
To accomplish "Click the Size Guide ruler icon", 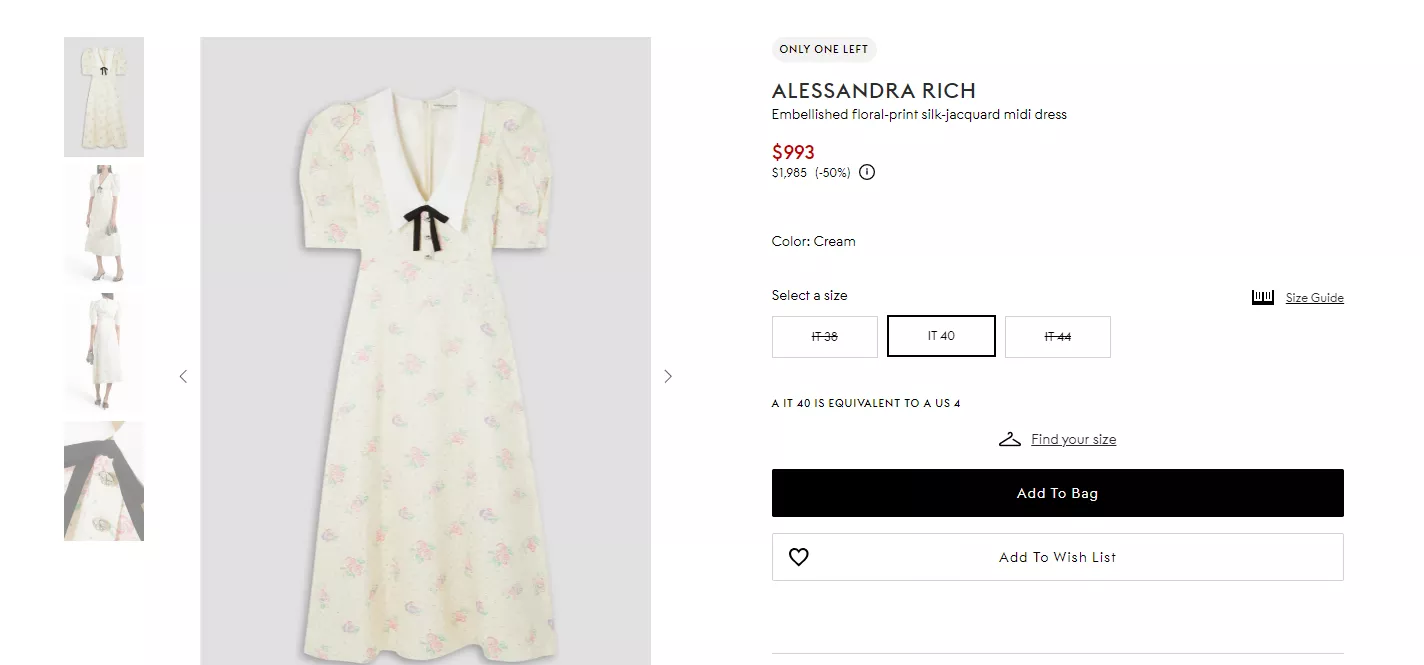I will tap(1262, 297).
